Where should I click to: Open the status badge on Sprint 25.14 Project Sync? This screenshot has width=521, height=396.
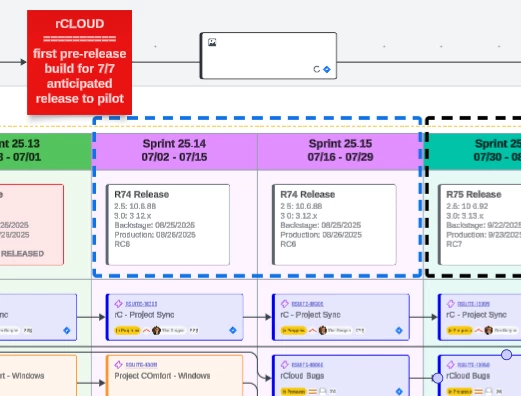[x=127, y=330]
